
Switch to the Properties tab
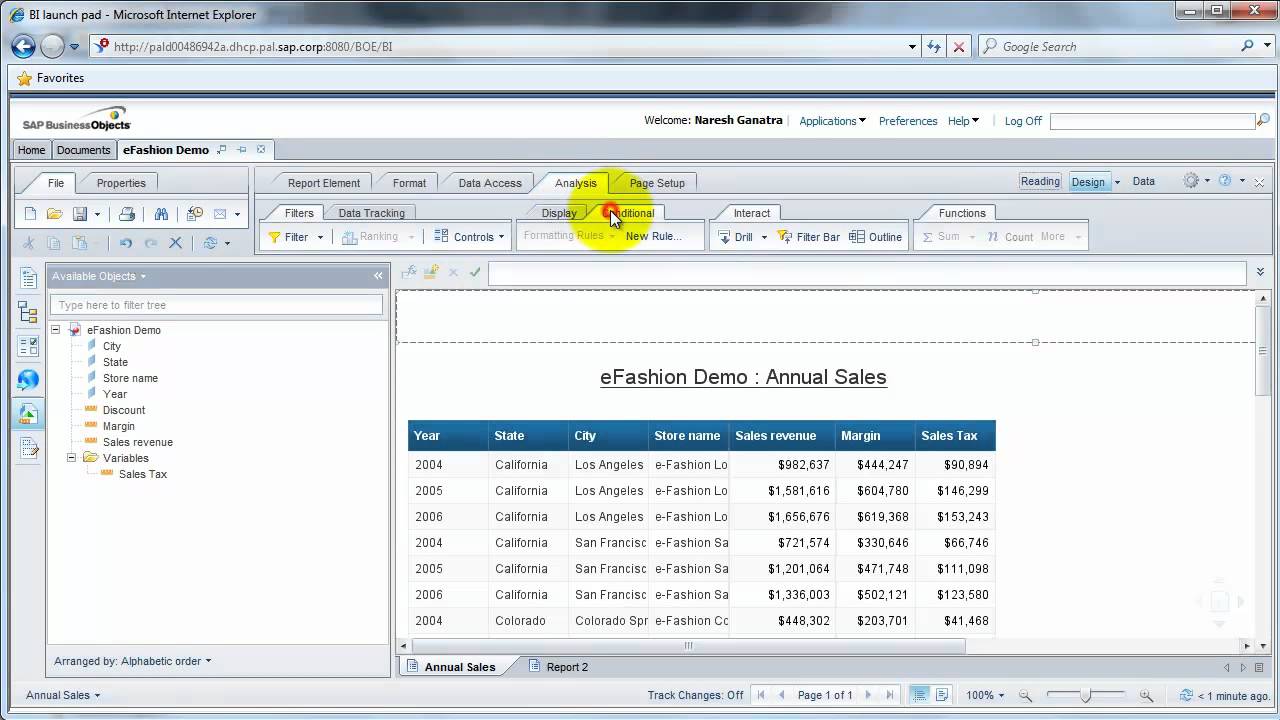121,183
